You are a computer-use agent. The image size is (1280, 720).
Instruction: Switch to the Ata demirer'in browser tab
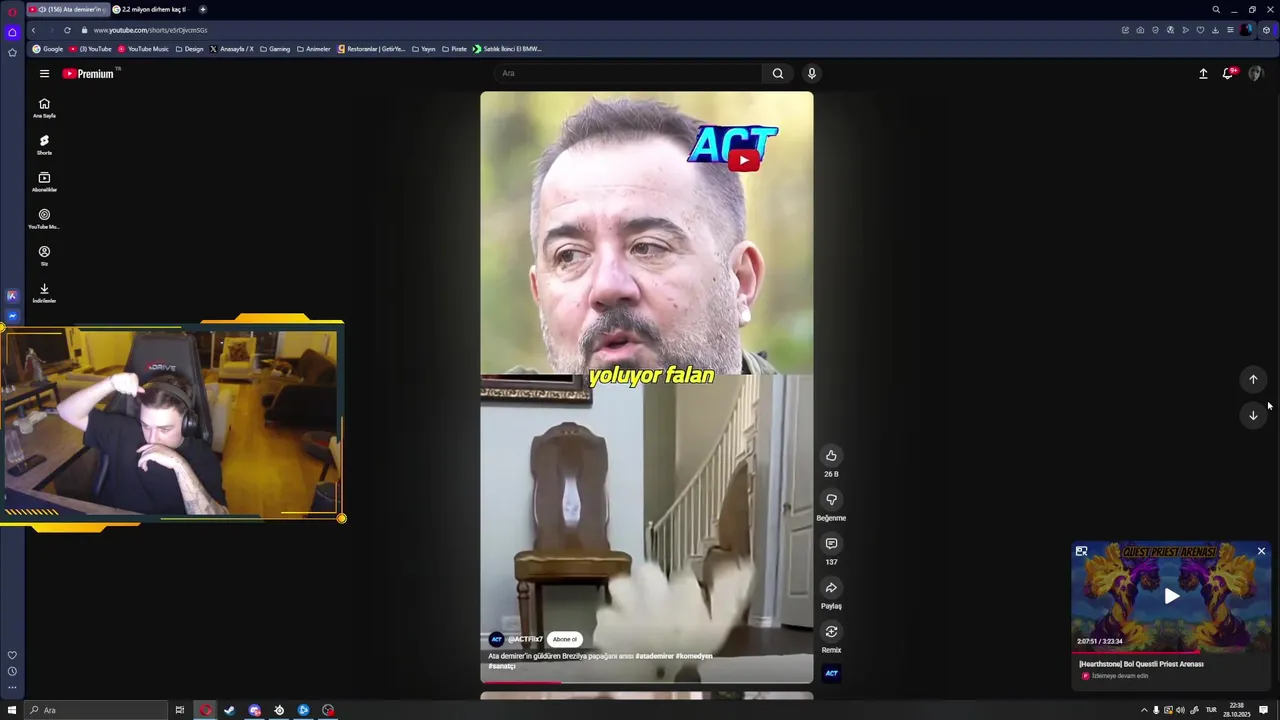pyautogui.click(x=67, y=9)
